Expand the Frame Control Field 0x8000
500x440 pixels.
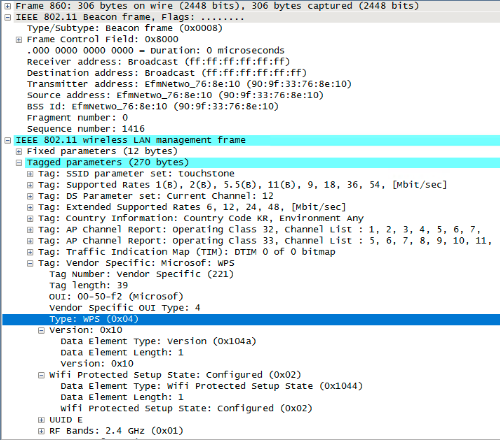coord(19,40)
